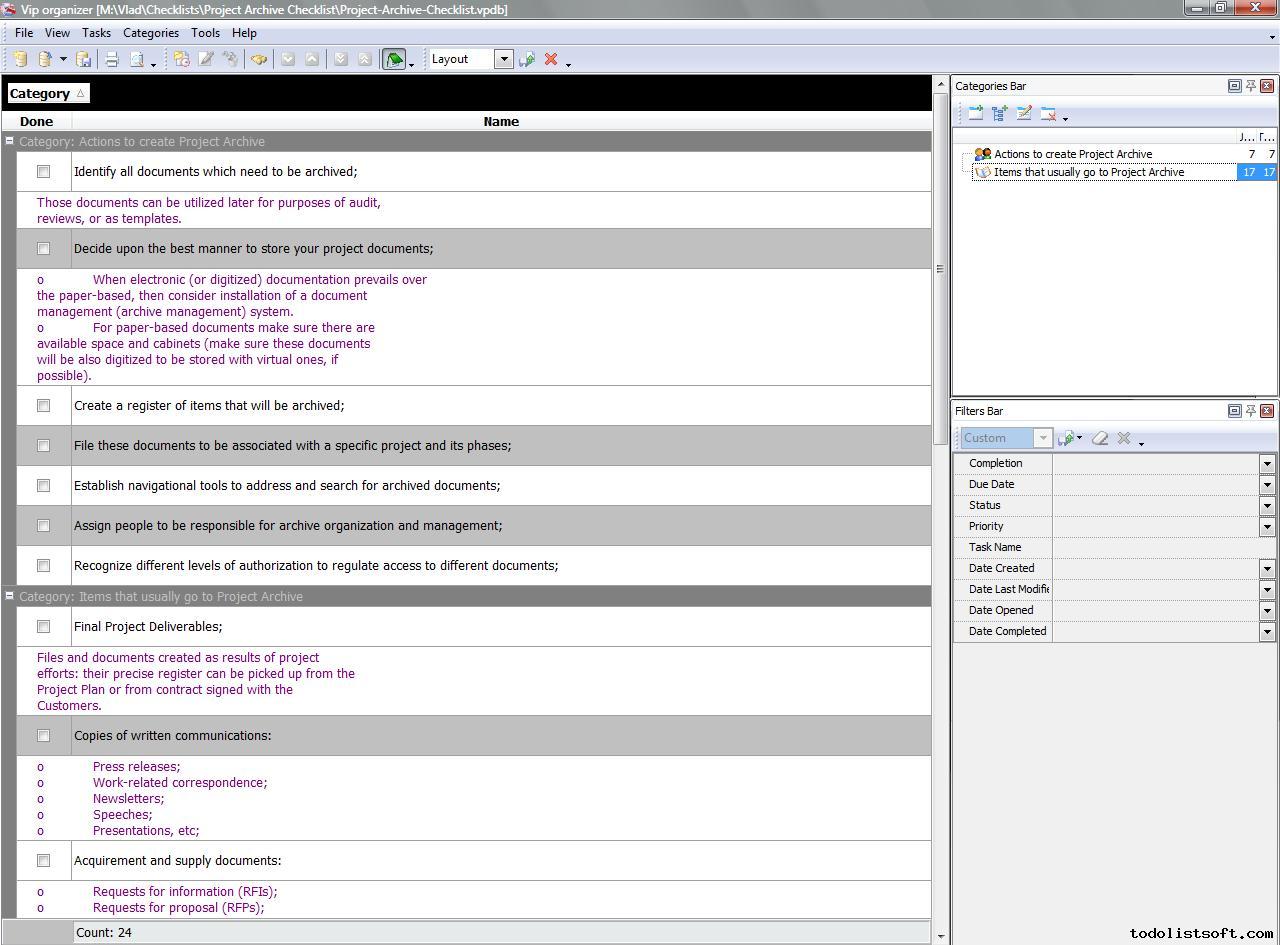
Task: Tick the 'Final Project Deliverables' checkbox
Action: [x=43, y=627]
